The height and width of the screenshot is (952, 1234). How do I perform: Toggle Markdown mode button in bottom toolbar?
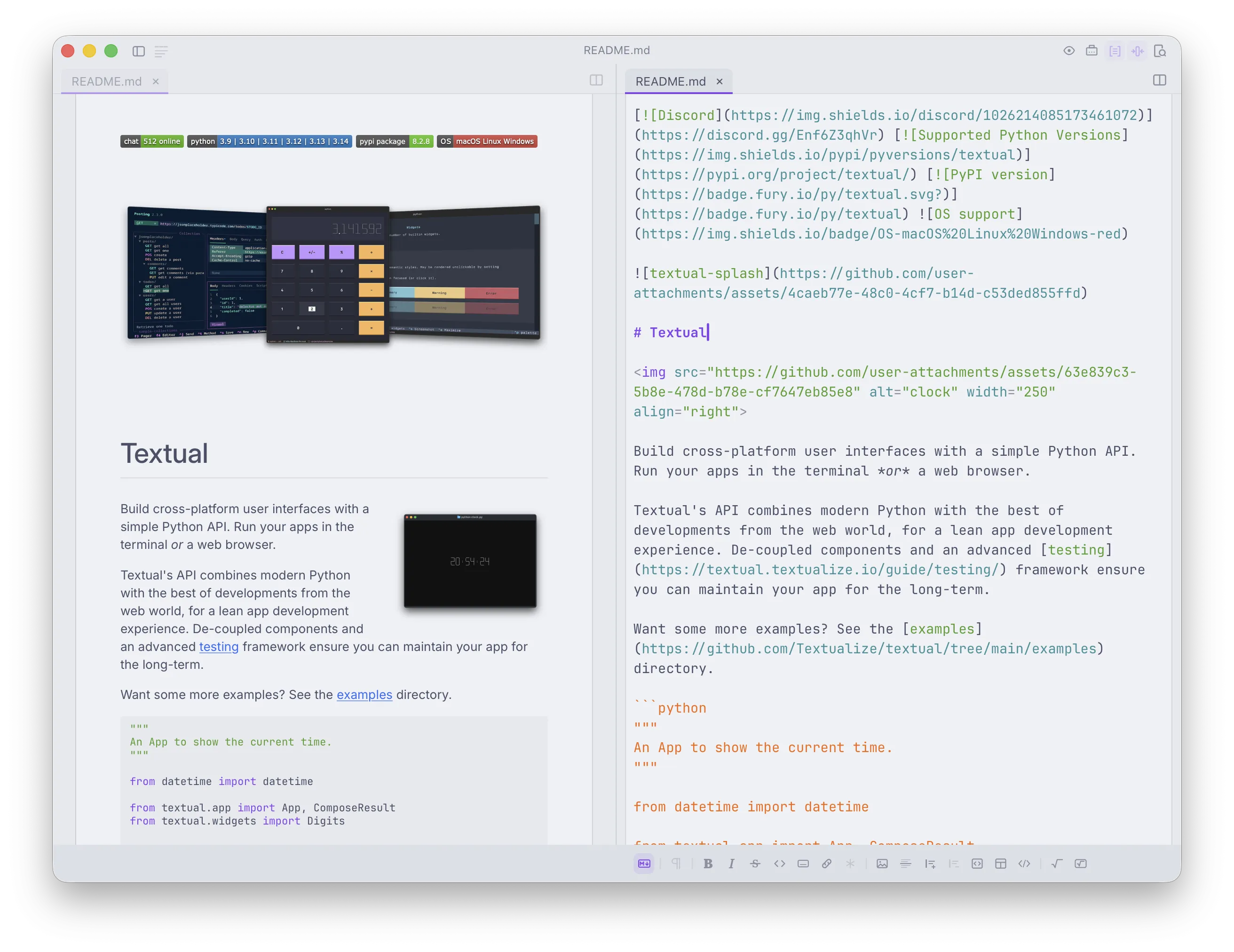coord(643,863)
